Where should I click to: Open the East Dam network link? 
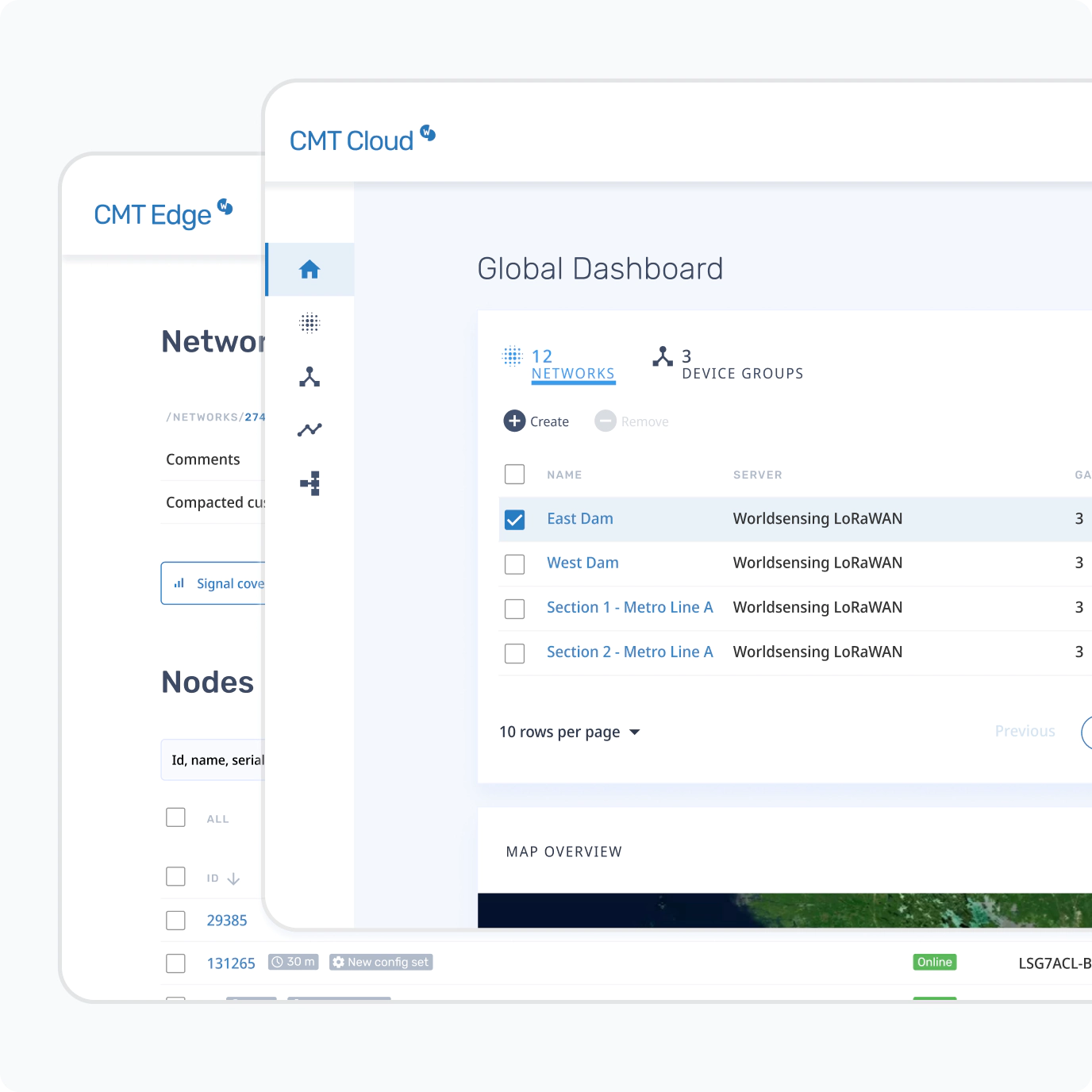tap(579, 519)
